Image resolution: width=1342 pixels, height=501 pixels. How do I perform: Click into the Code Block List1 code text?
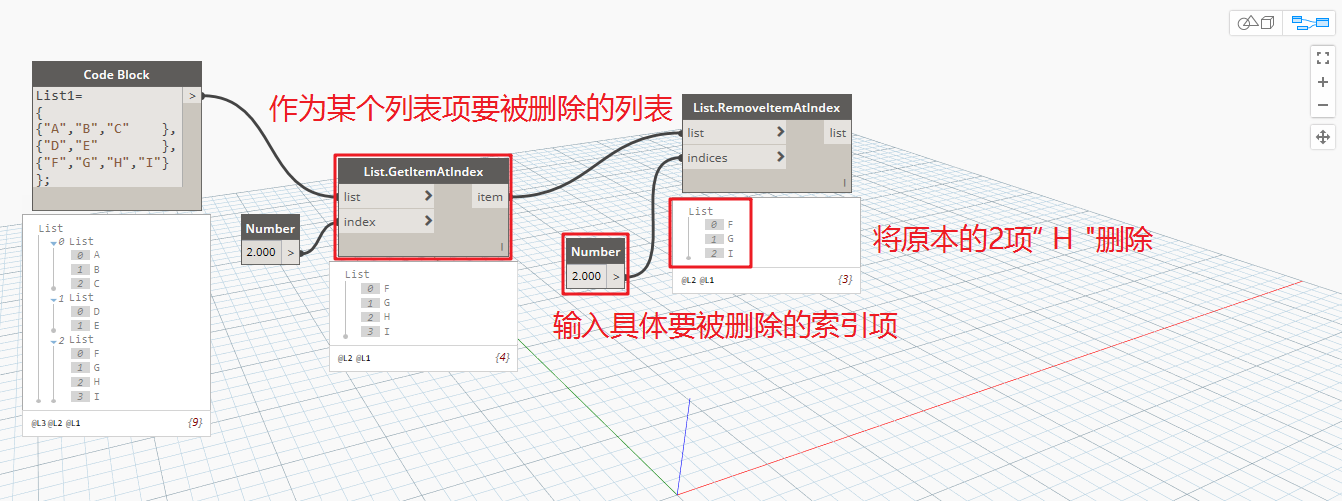click(107, 138)
